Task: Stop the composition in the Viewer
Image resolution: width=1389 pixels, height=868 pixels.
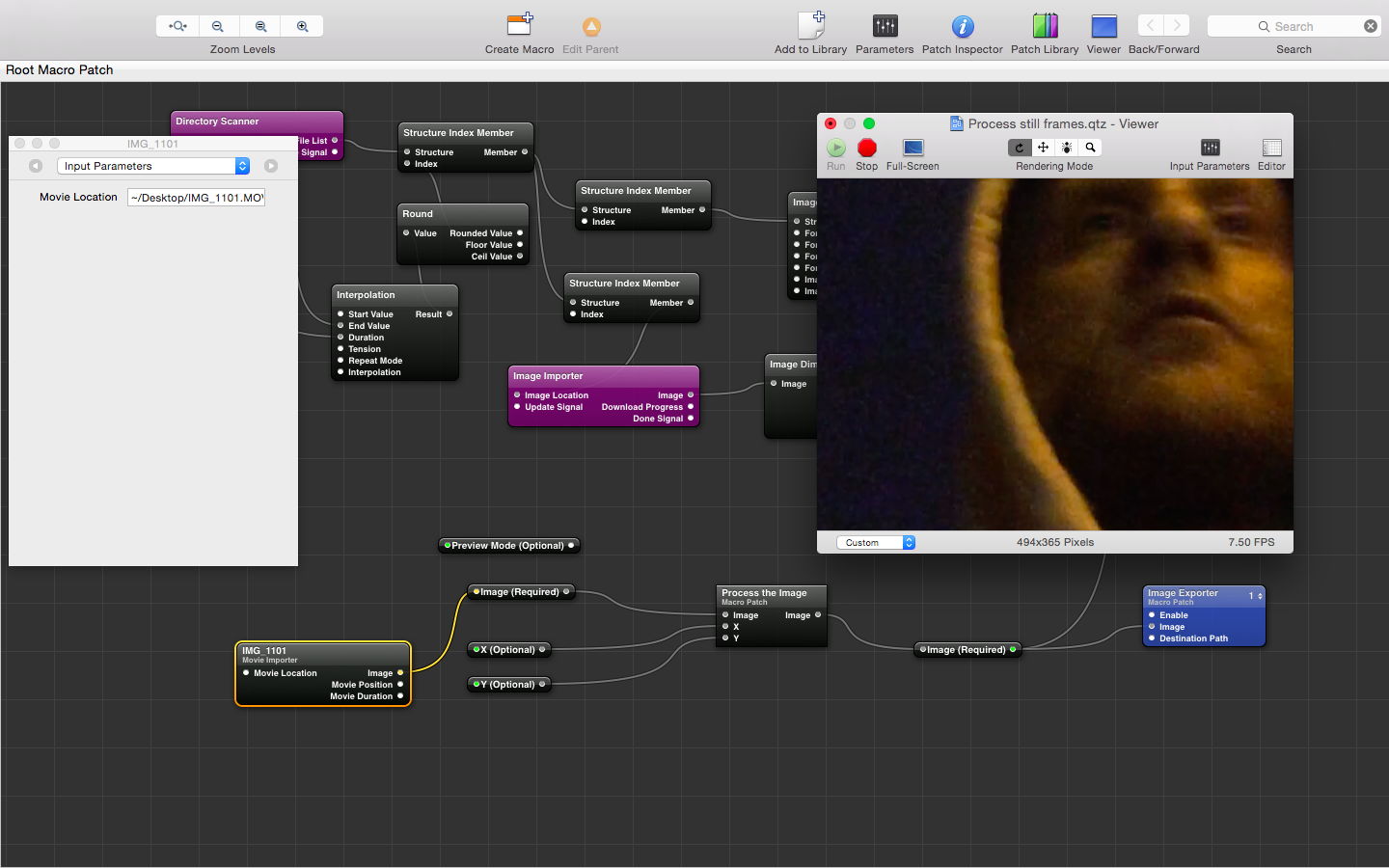Action: (867, 148)
